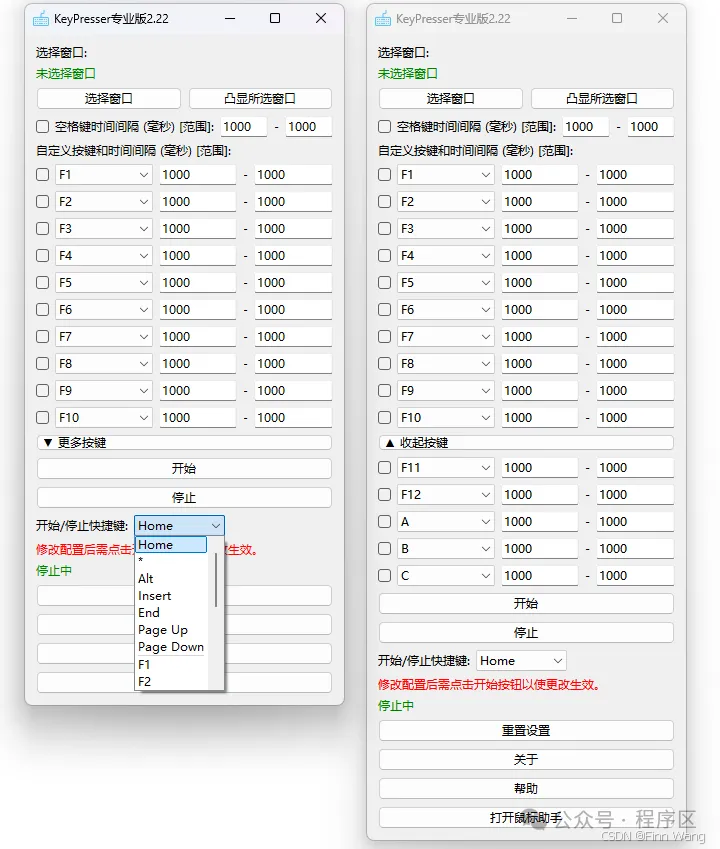720x849 pixels.
Task: Pick Page Down from the hotkey list
Action: 171,647
